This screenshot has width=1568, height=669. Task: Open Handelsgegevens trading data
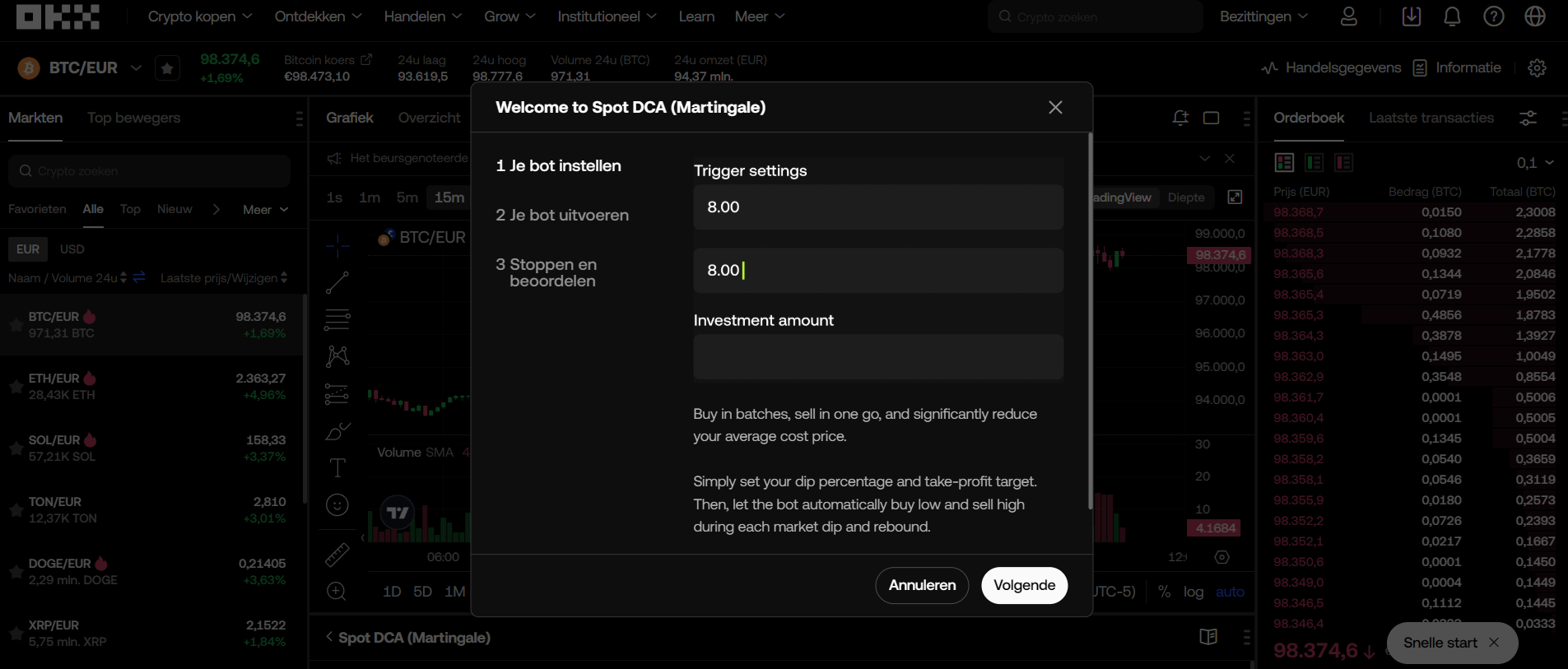coord(1331,67)
